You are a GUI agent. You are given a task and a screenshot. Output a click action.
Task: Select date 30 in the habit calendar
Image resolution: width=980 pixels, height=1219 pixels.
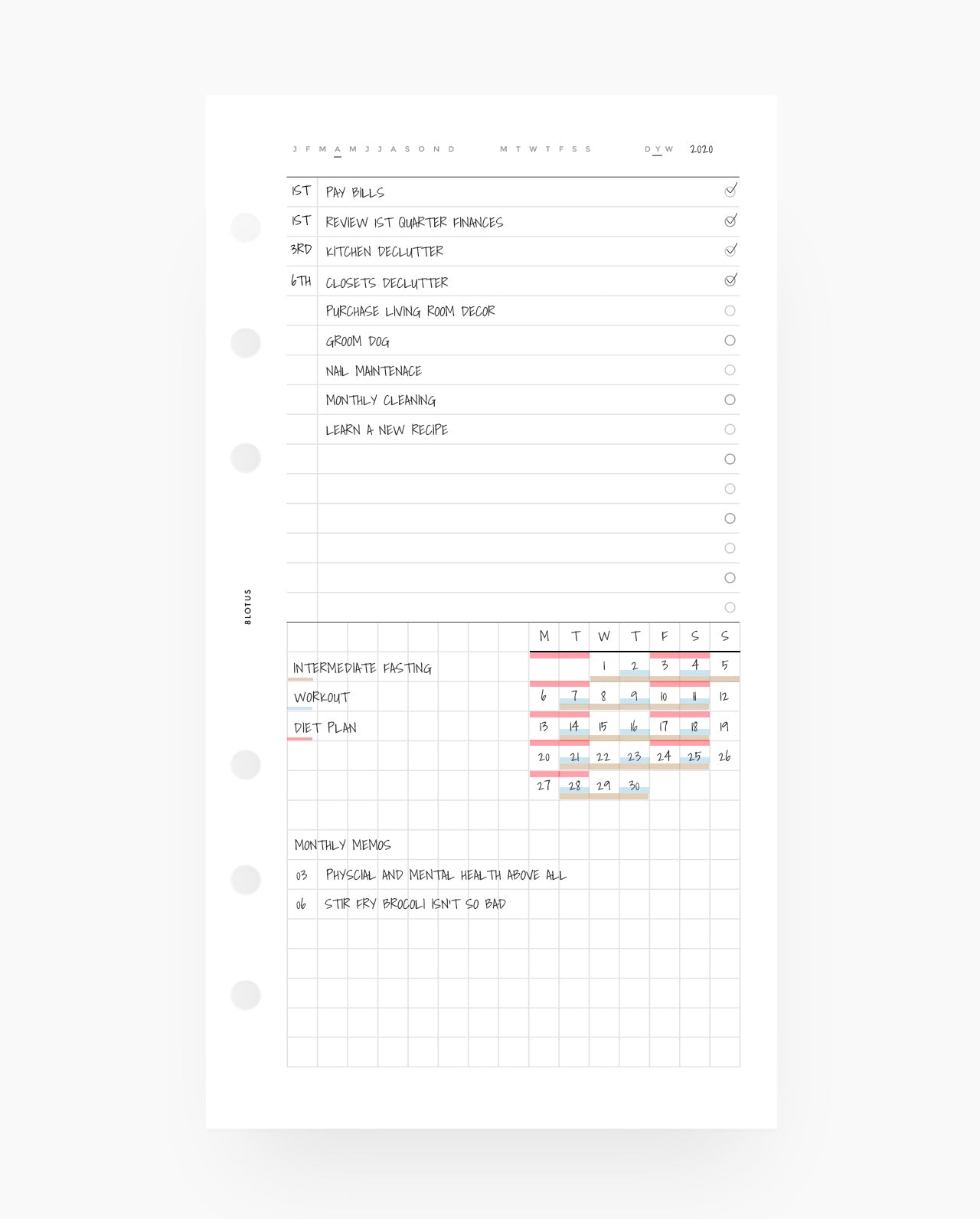(x=634, y=786)
